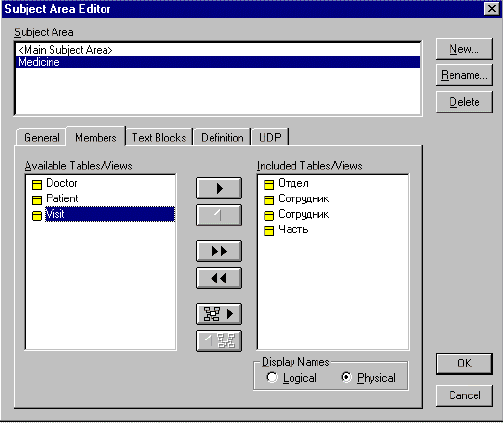
Task: Select Logical display names
Action: coord(272,377)
